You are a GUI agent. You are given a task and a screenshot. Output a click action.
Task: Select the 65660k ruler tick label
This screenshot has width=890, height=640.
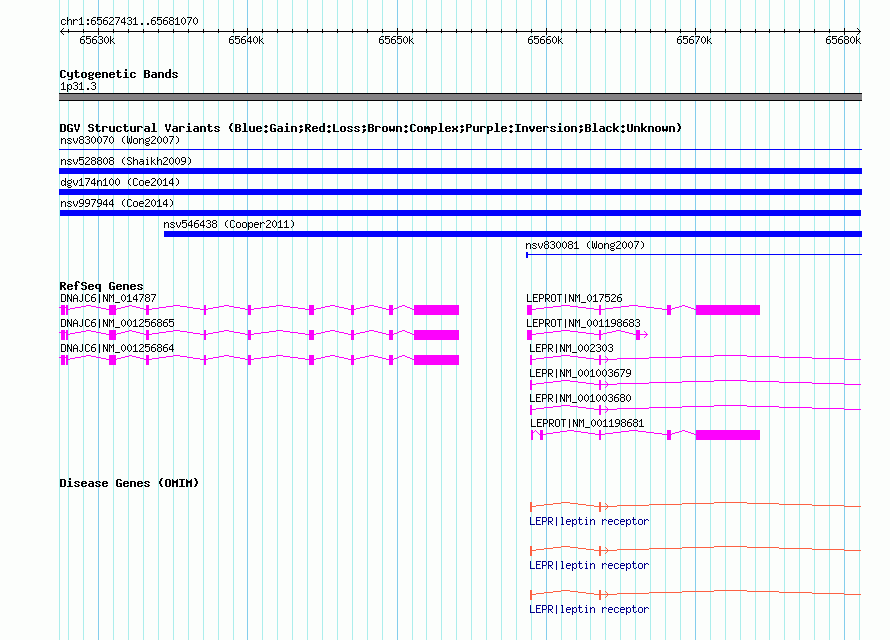tap(545, 40)
